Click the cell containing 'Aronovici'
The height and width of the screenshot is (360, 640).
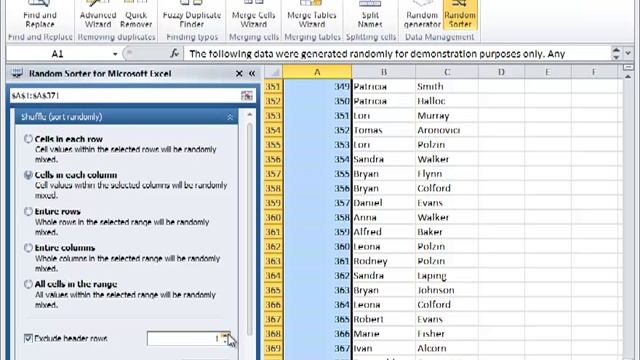[x=447, y=130]
